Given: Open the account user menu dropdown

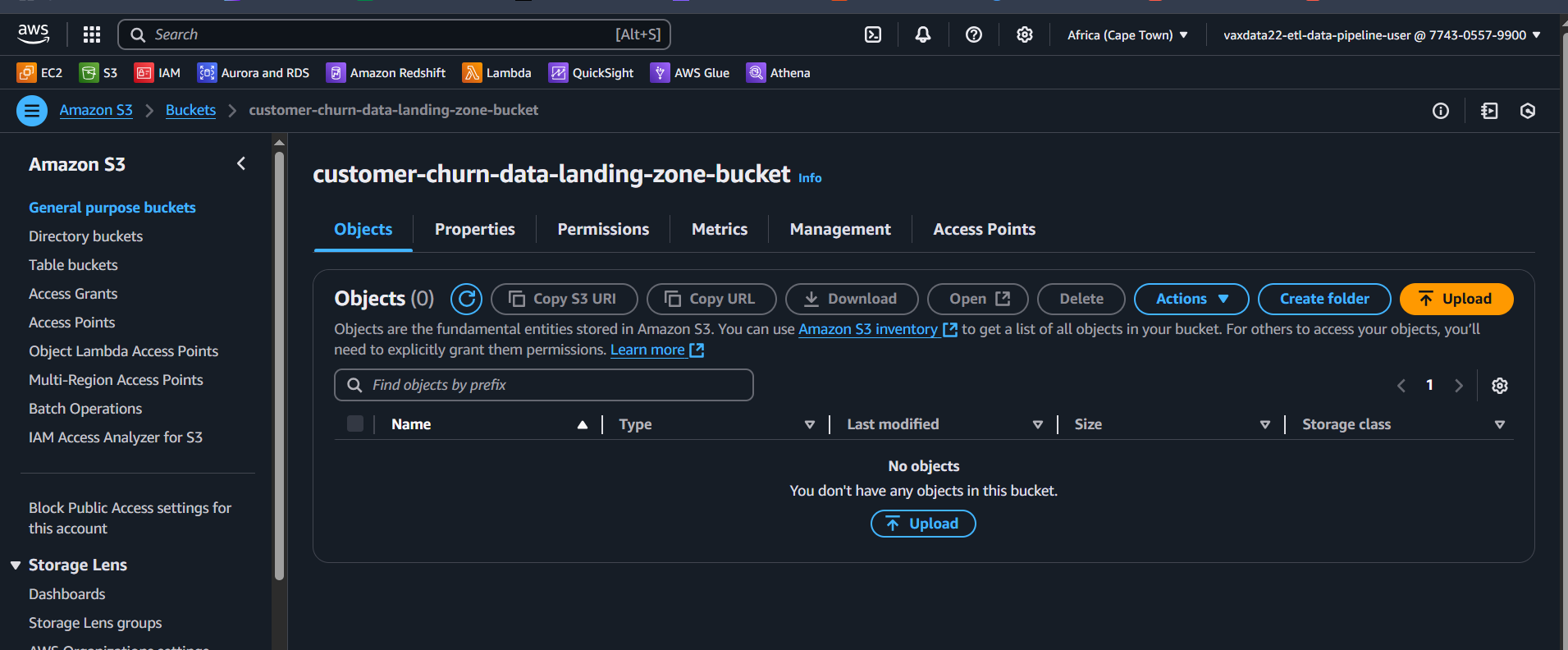Looking at the screenshot, I should tap(1382, 34).
